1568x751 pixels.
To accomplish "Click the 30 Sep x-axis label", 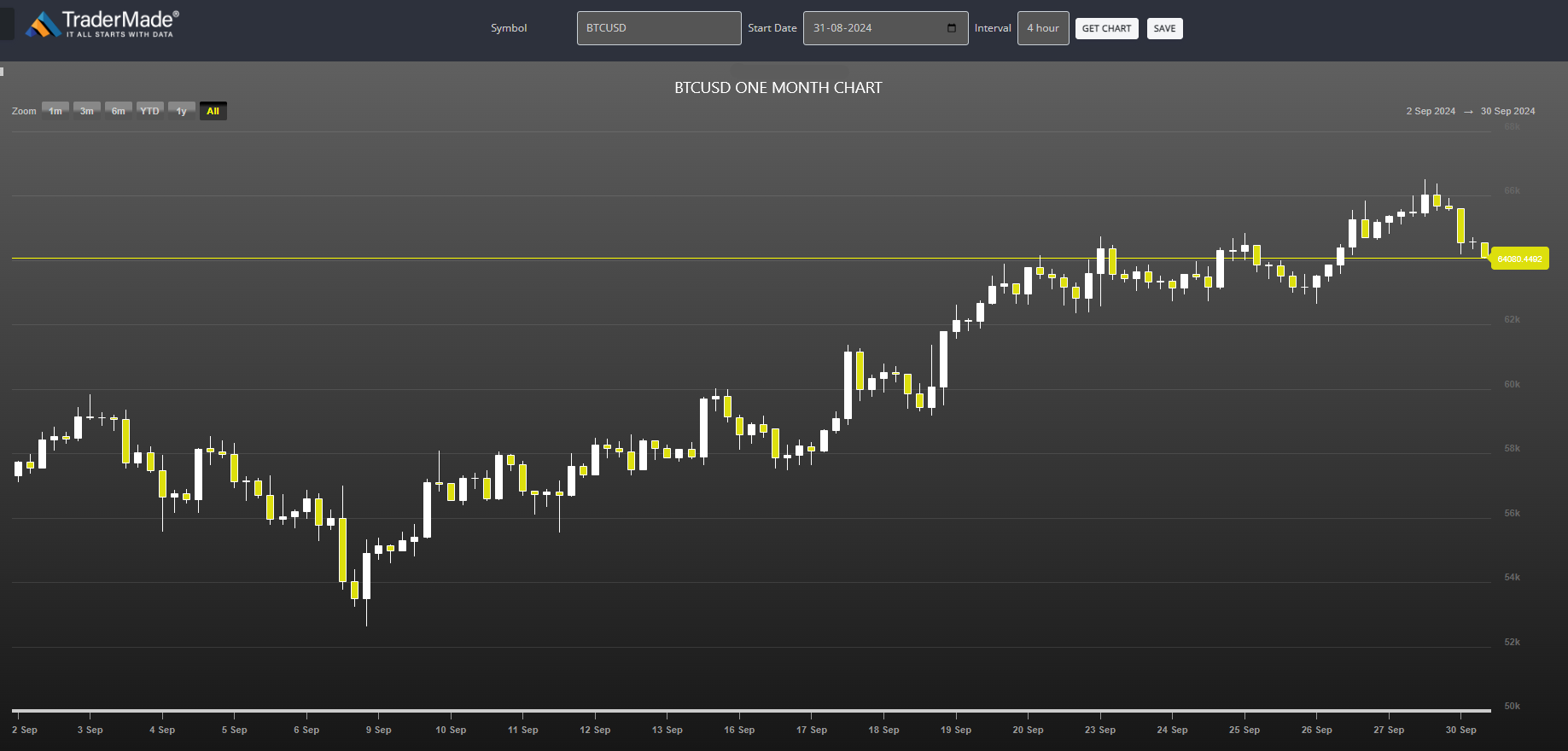I will 1460,730.
